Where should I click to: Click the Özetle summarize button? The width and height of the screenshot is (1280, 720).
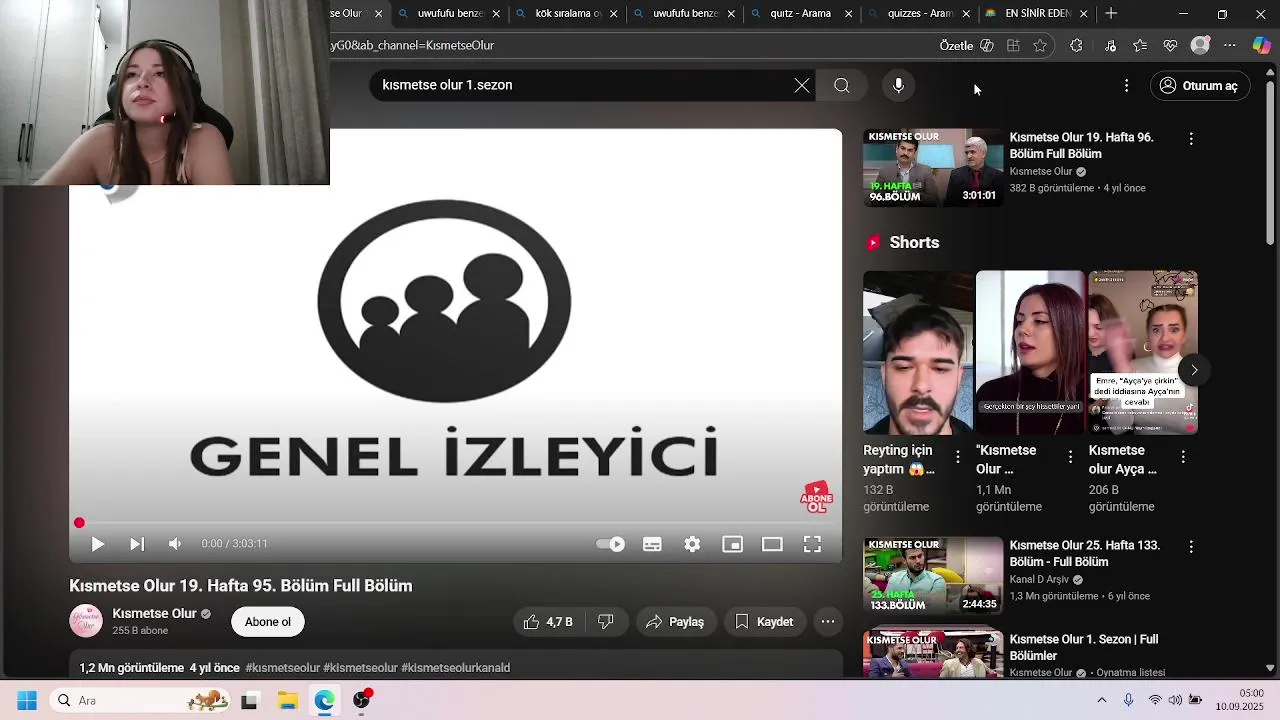coord(966,45)
